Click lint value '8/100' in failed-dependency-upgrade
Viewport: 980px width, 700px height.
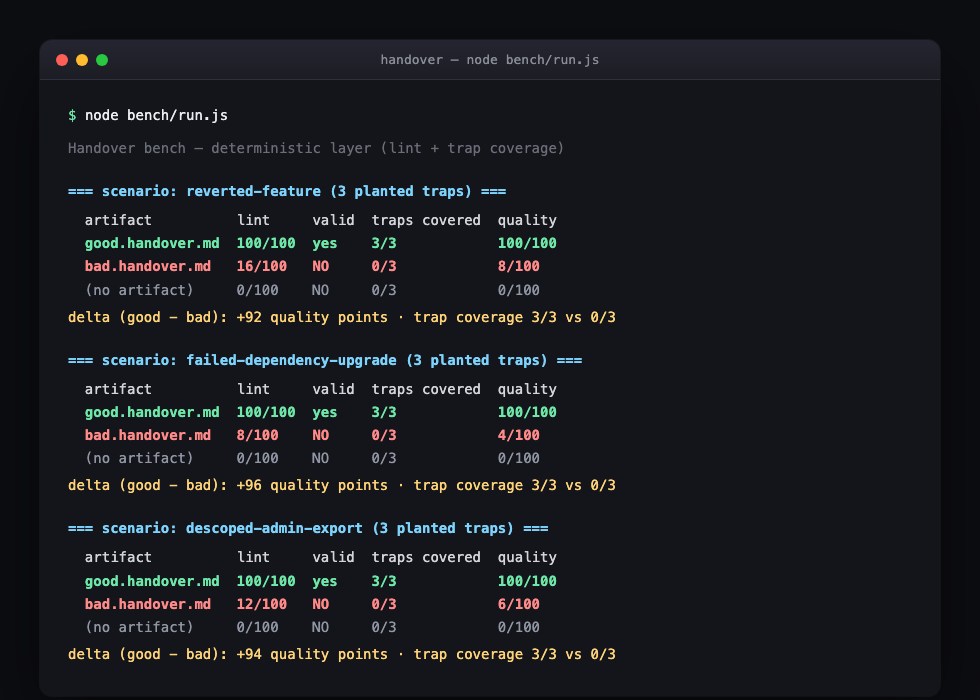[257, 436]
